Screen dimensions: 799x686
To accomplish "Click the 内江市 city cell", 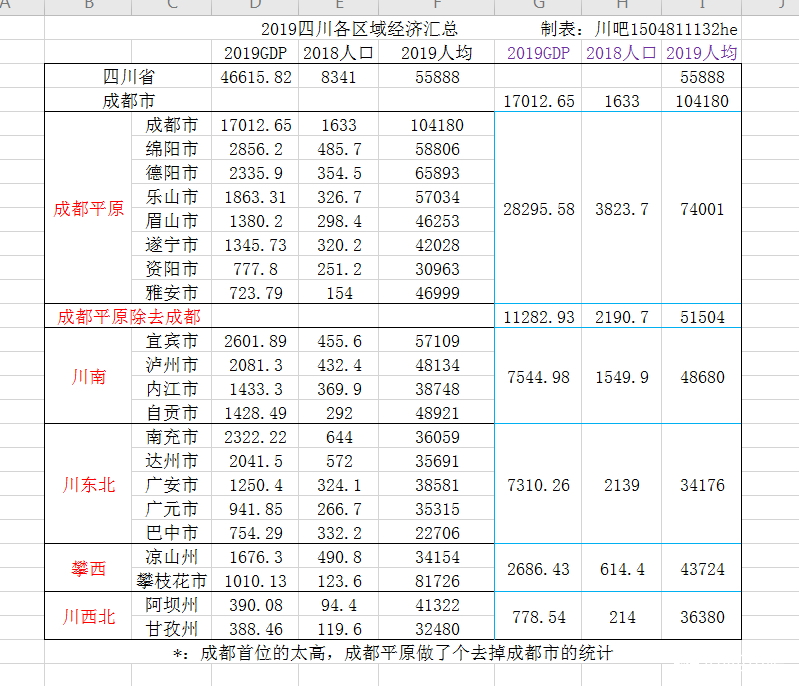I will coord(172,388).
